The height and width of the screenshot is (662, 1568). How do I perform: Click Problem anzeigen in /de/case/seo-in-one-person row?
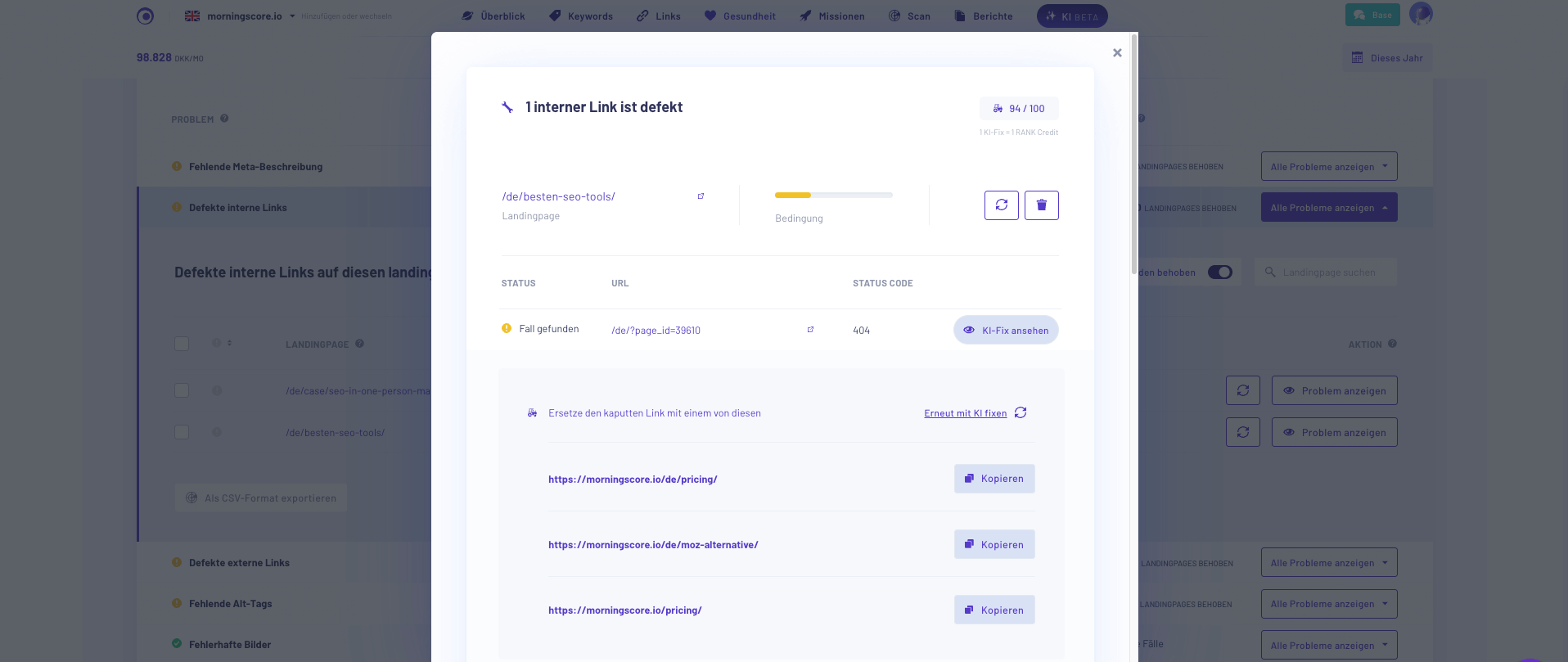click(x=1335, y=390)
